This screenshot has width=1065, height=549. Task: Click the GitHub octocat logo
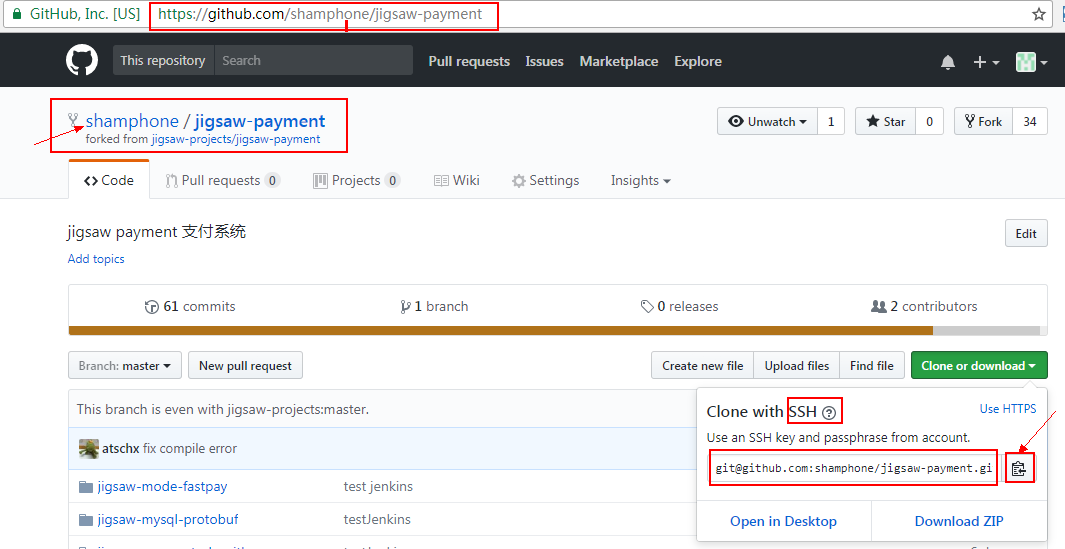click(x=82, y=60)
